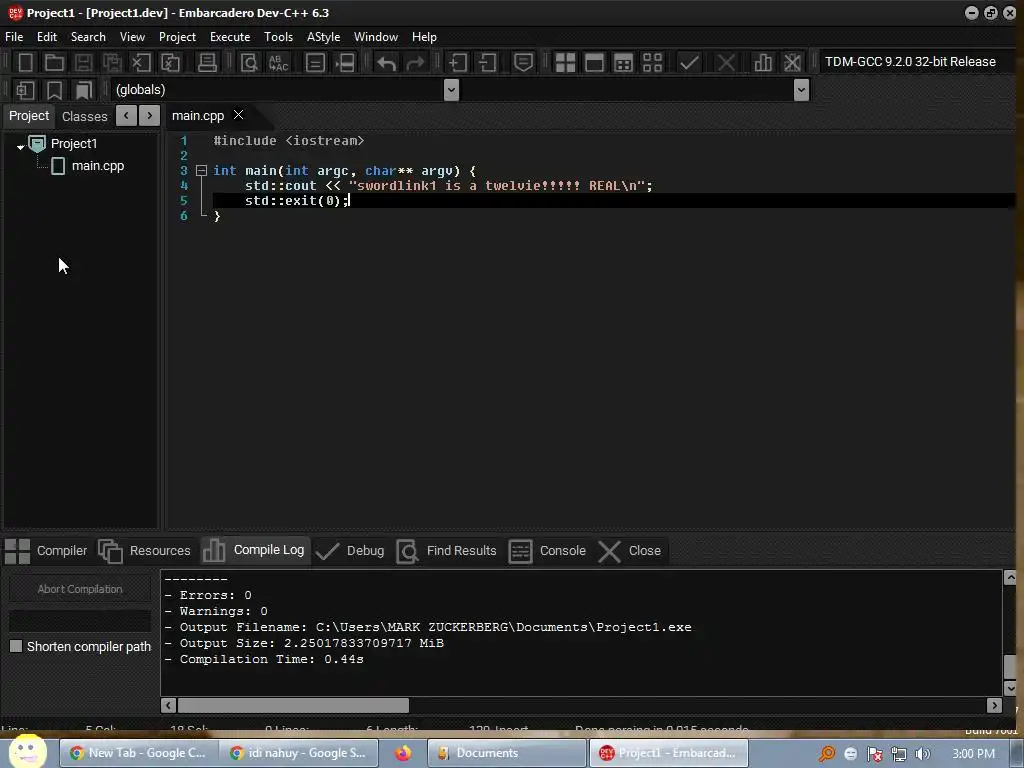The height and width of the screenshot is (768, 1024).
Task: Open the Compiler bottom tab
Action: 46,551
